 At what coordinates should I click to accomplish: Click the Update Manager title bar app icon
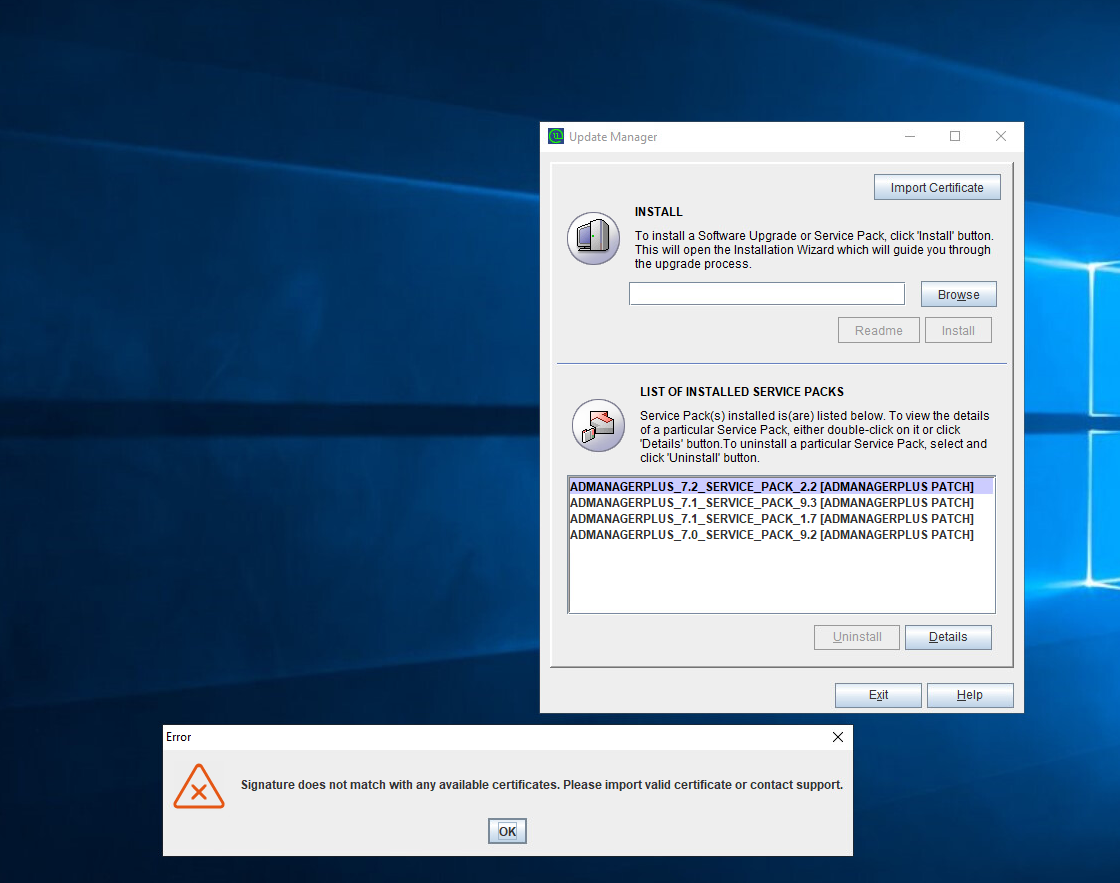tap(556, 136)
